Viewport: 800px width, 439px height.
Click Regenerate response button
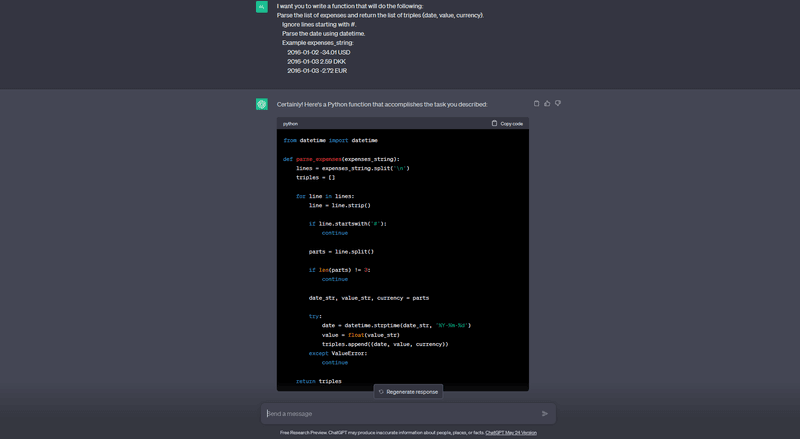[408, 392]
